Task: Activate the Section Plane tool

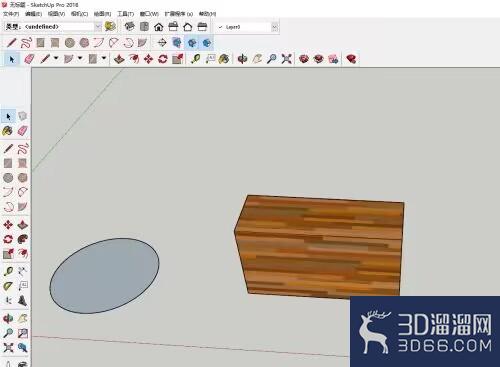Action: click(x=162, y=43)
